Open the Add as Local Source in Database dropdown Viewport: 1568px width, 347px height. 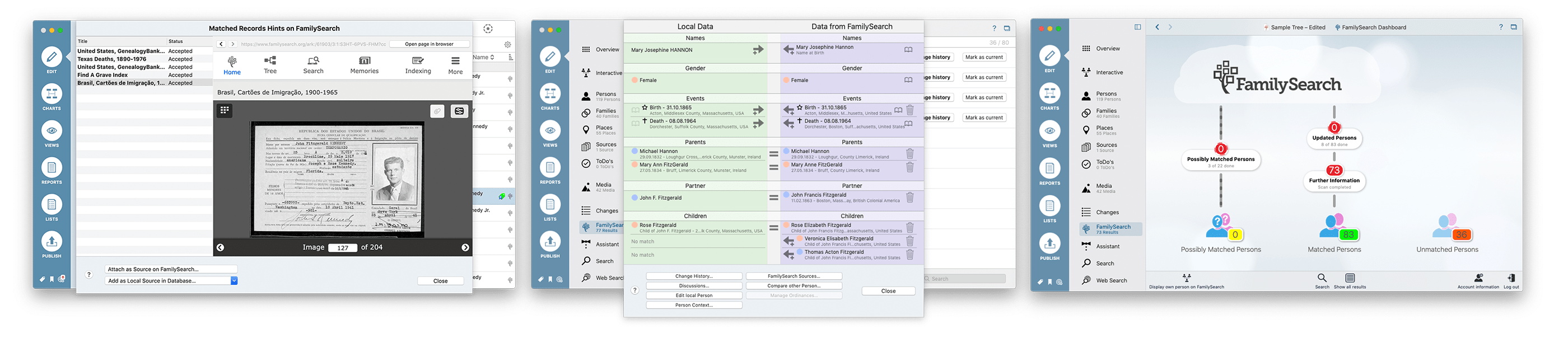[x=234, y=280]
